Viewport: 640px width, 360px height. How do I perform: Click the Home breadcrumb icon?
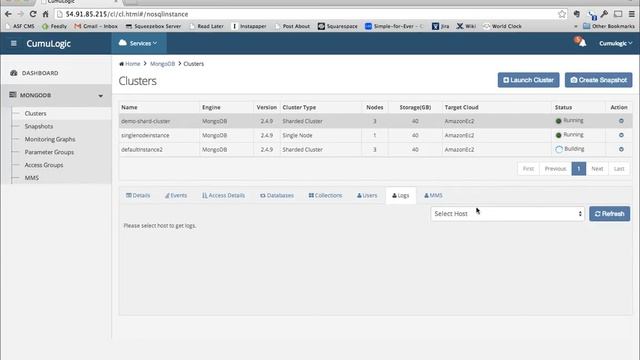(x=121, y=64)
